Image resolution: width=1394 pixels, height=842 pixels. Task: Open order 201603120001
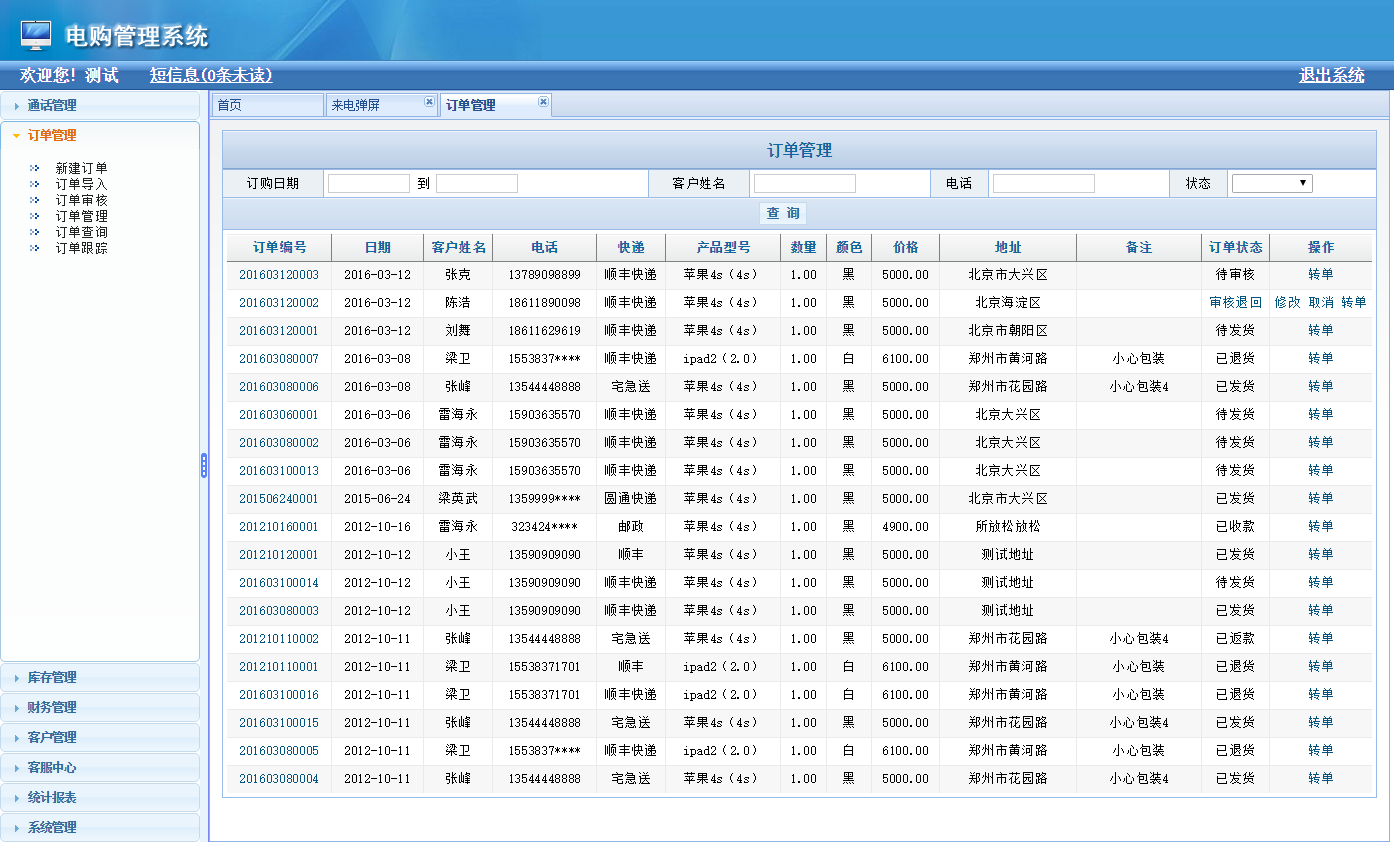point(279,331)
